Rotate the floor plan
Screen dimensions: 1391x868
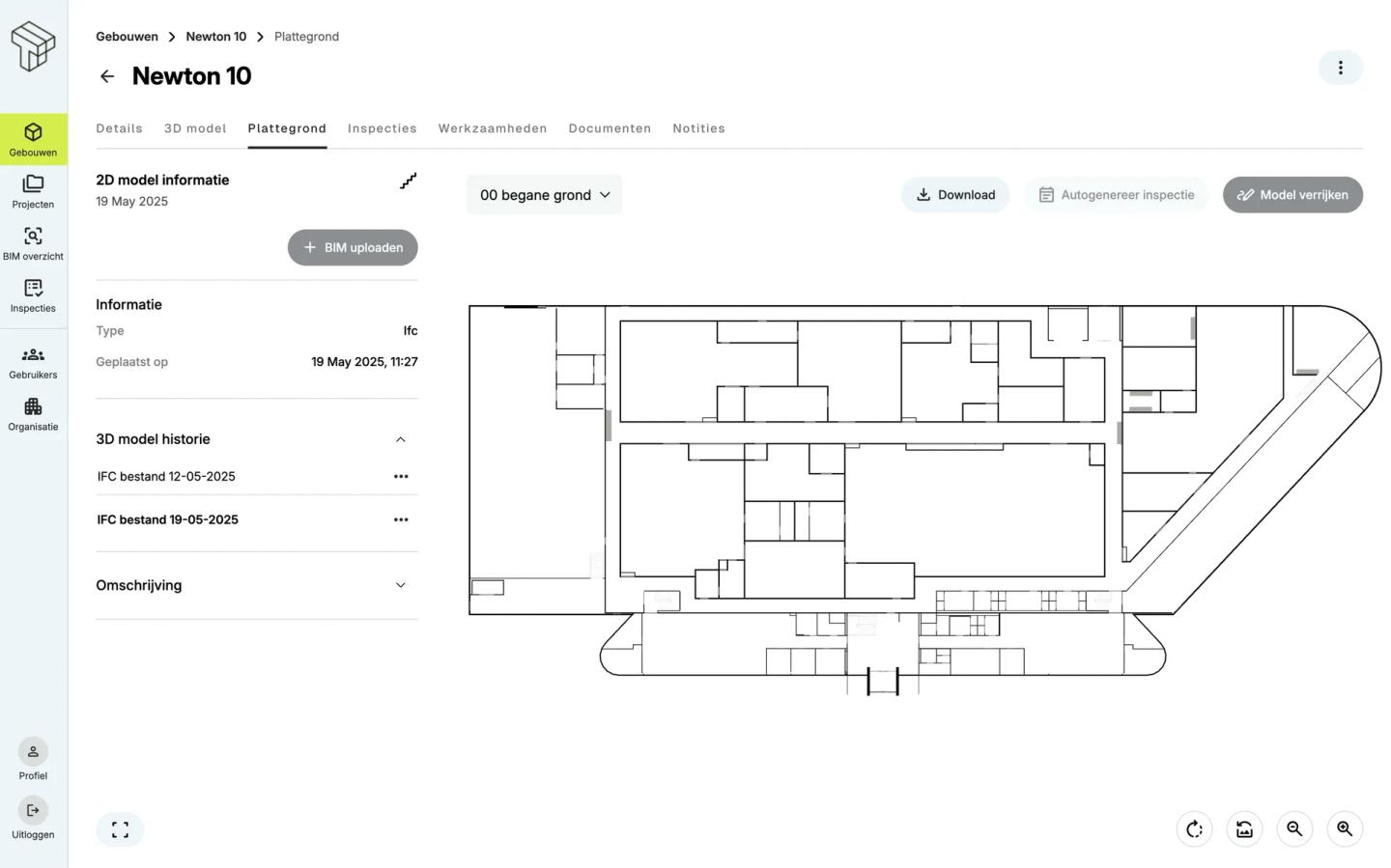coord(1194,828)
